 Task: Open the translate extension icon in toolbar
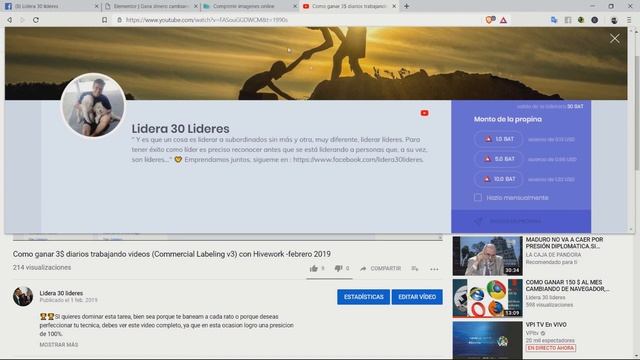point(554,20)
